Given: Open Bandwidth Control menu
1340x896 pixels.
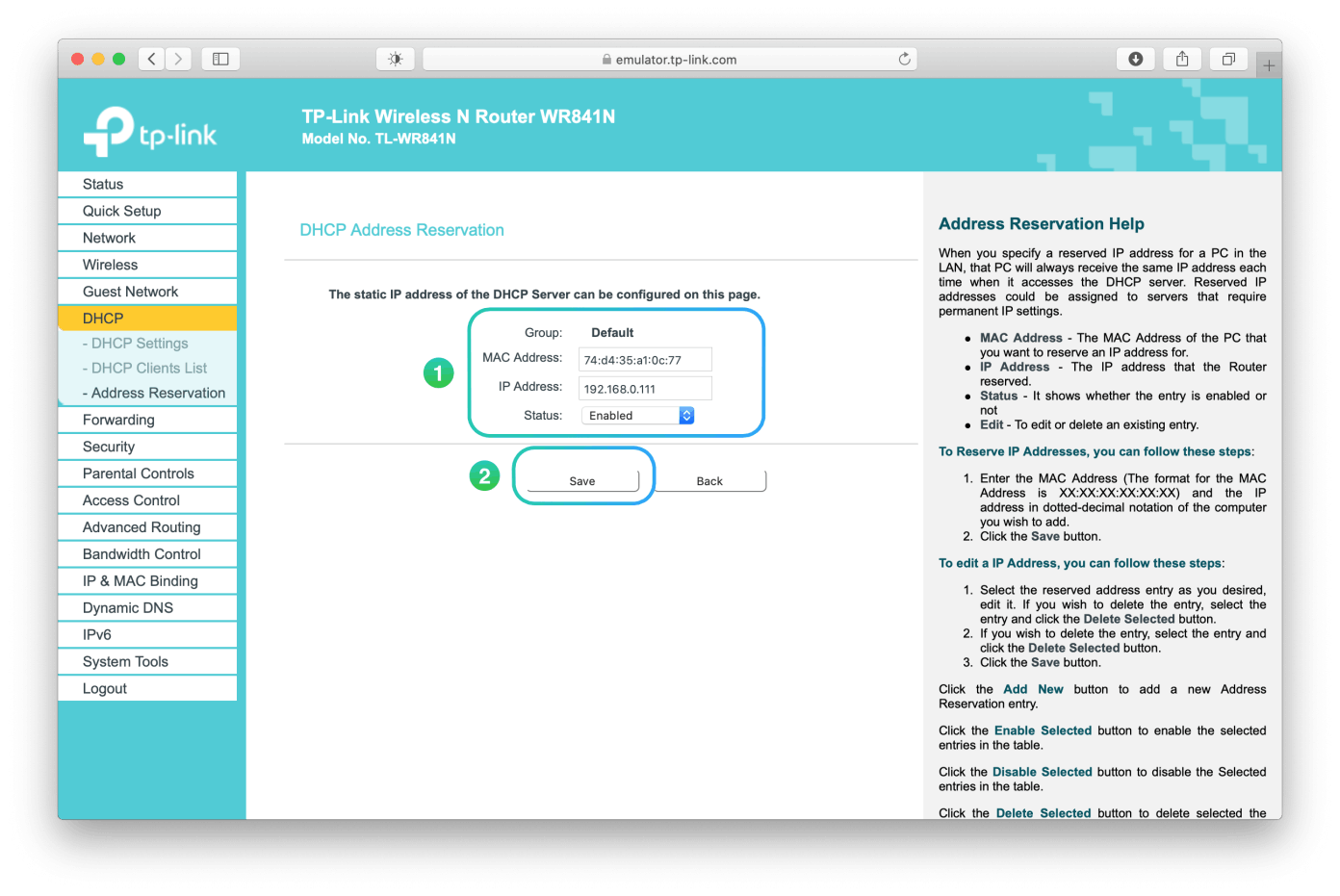Looking at the screenshot, I should coord(147,554).
